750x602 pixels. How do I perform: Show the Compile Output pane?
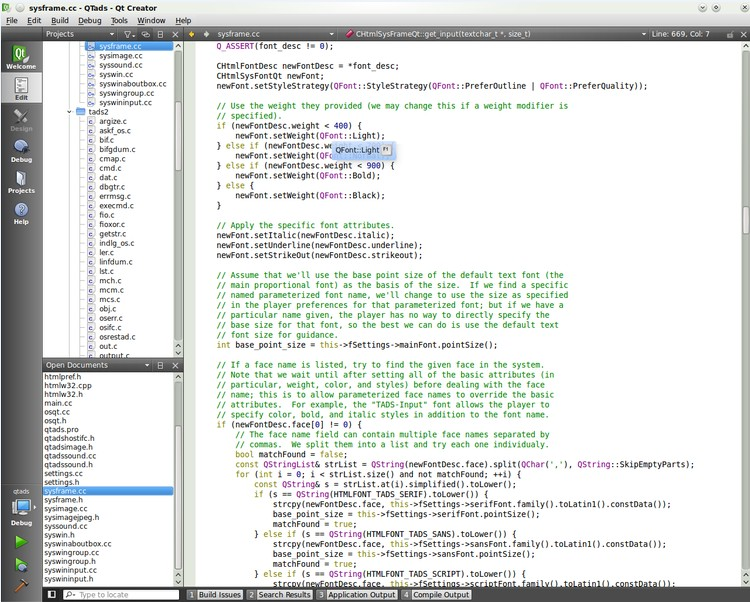pos(436,595)
